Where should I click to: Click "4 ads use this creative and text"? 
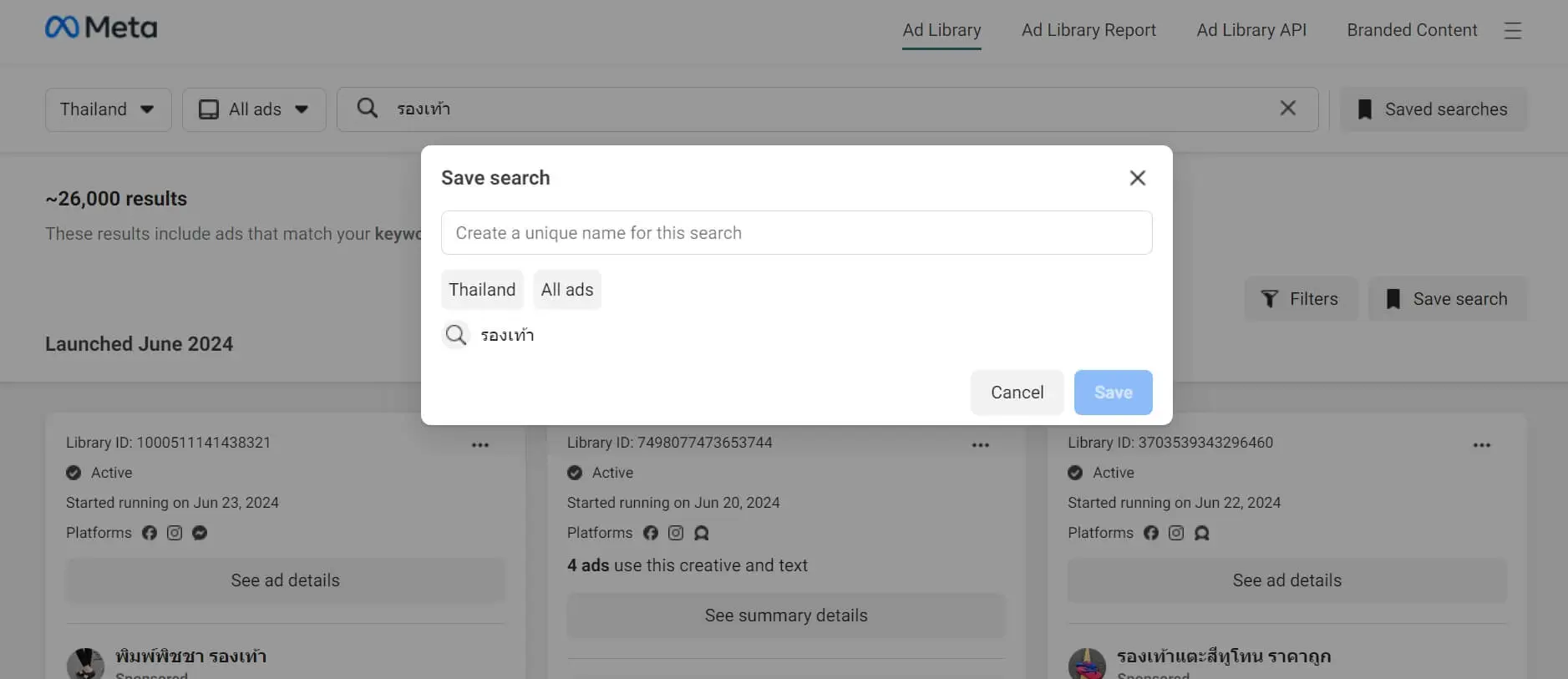click(688, 565)
